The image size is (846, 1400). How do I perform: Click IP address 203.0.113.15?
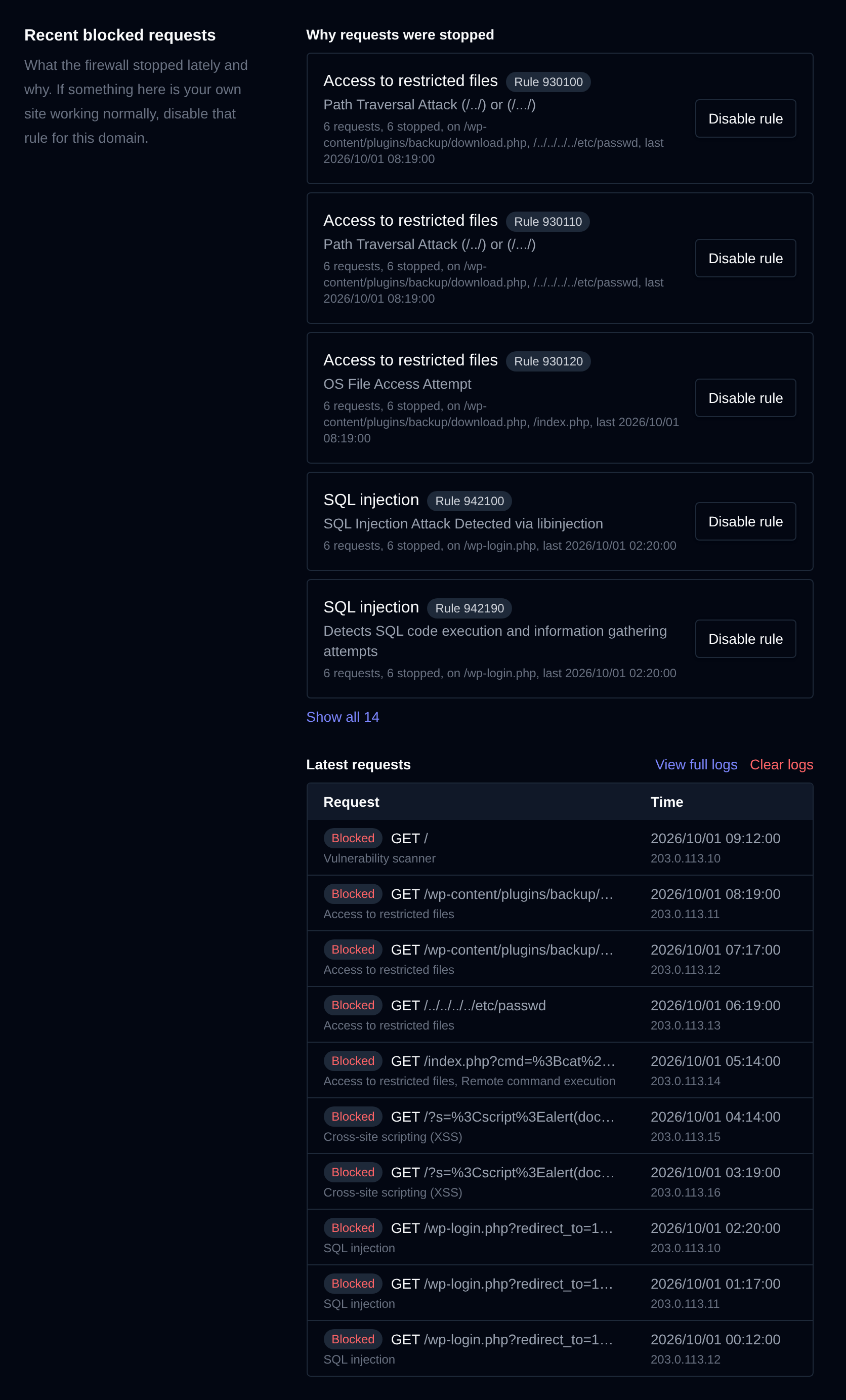tap(685, 1137)
